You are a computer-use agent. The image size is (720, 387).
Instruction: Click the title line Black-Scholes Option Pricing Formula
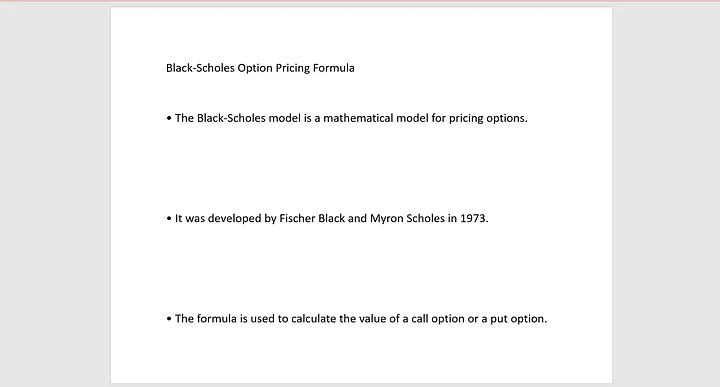[260, 68]
